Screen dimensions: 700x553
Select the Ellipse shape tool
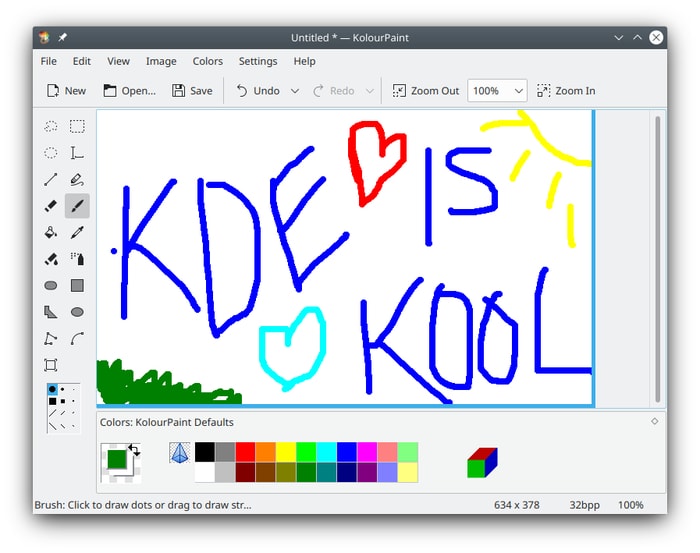[x=77, y=312]
